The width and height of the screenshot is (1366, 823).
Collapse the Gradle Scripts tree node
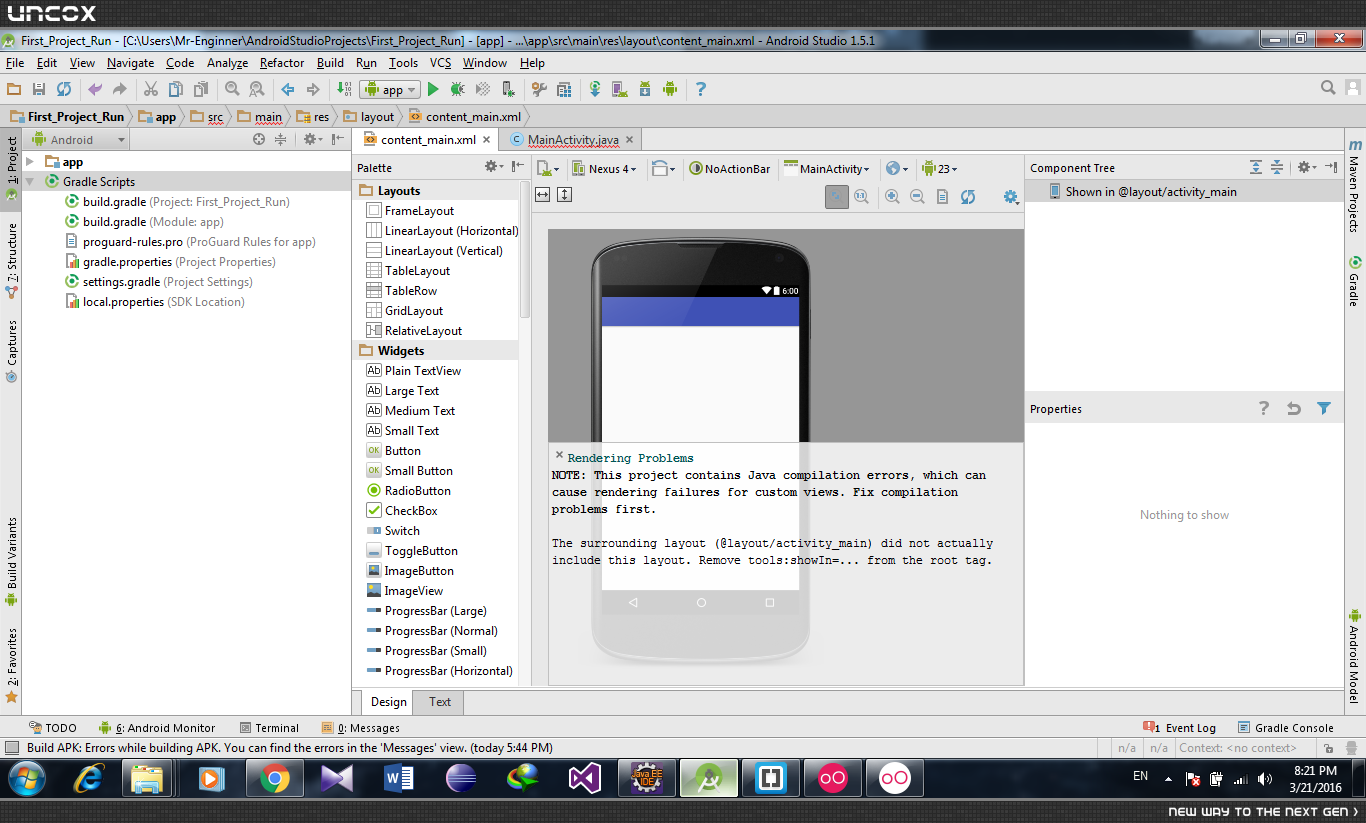[30, 182]
